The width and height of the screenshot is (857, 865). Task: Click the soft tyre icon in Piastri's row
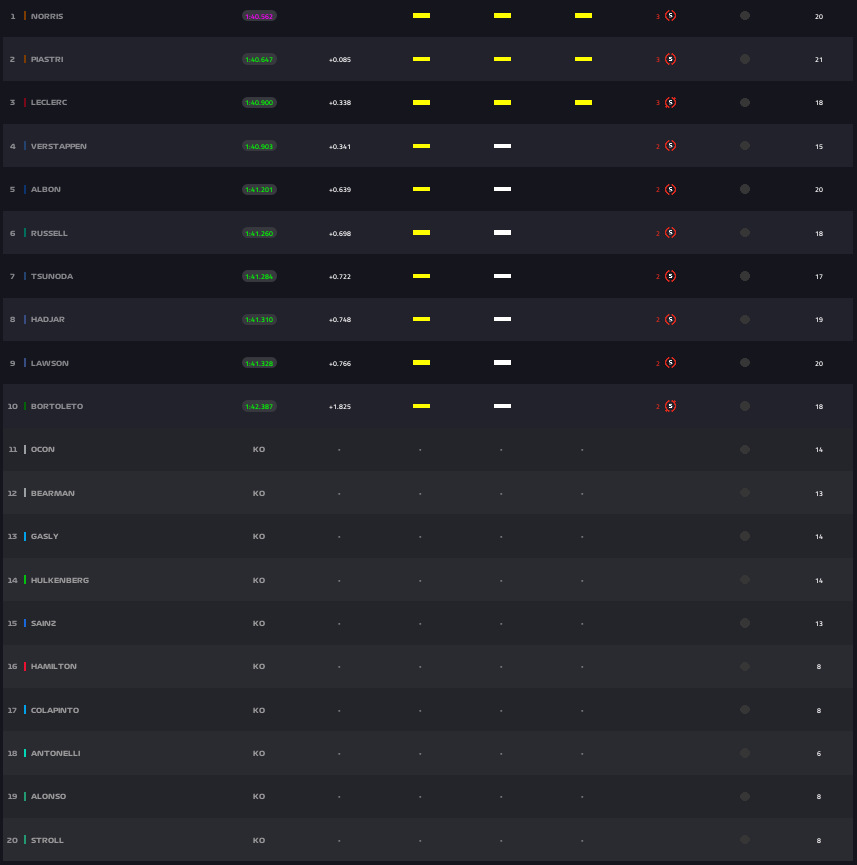[x=670, y=59]
